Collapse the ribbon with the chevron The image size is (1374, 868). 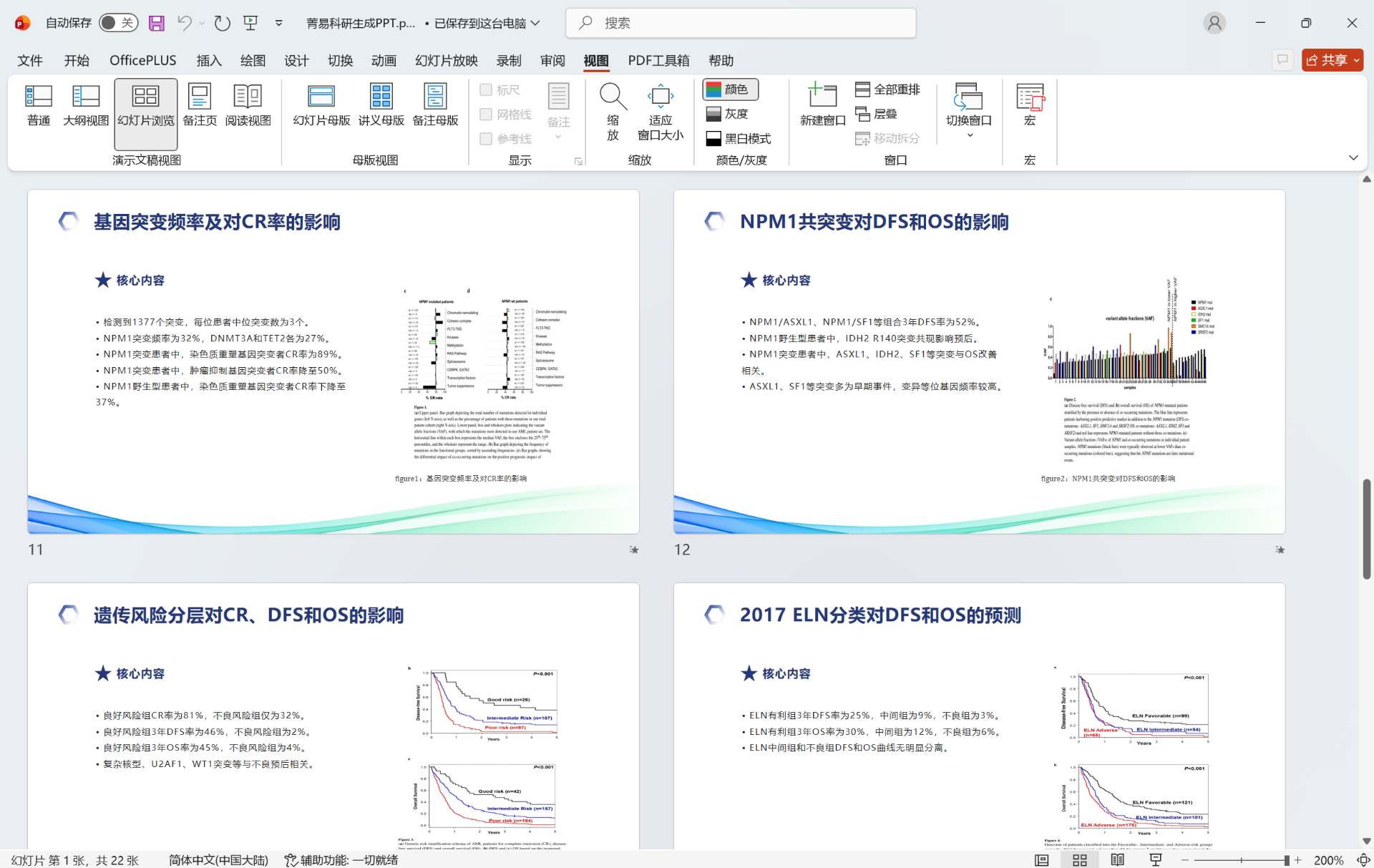tap(1353, 157)
